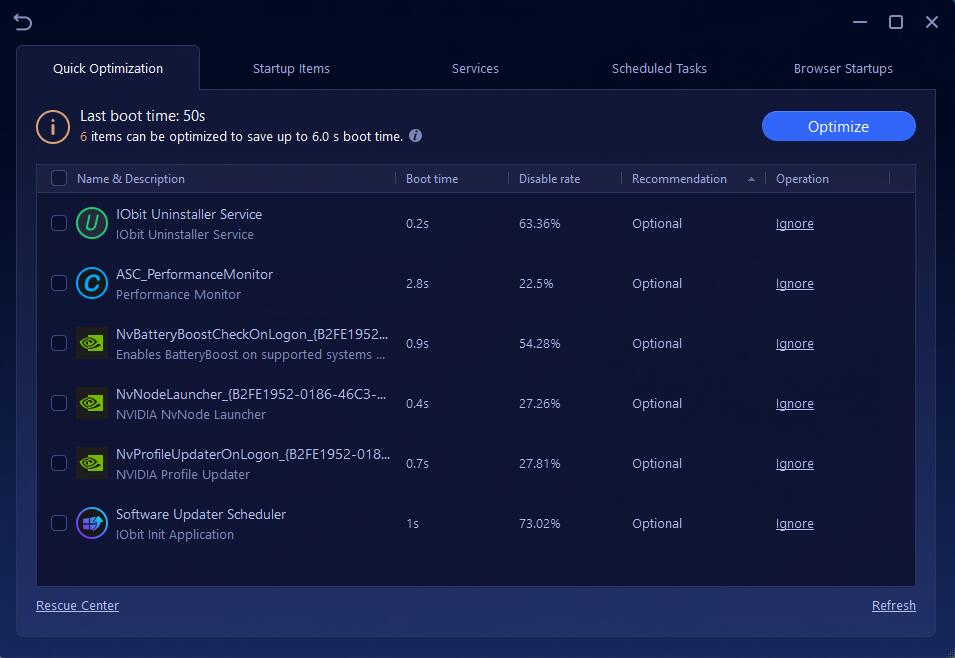Minimize the window
This screenshot has height=658, width=955.
859,22
